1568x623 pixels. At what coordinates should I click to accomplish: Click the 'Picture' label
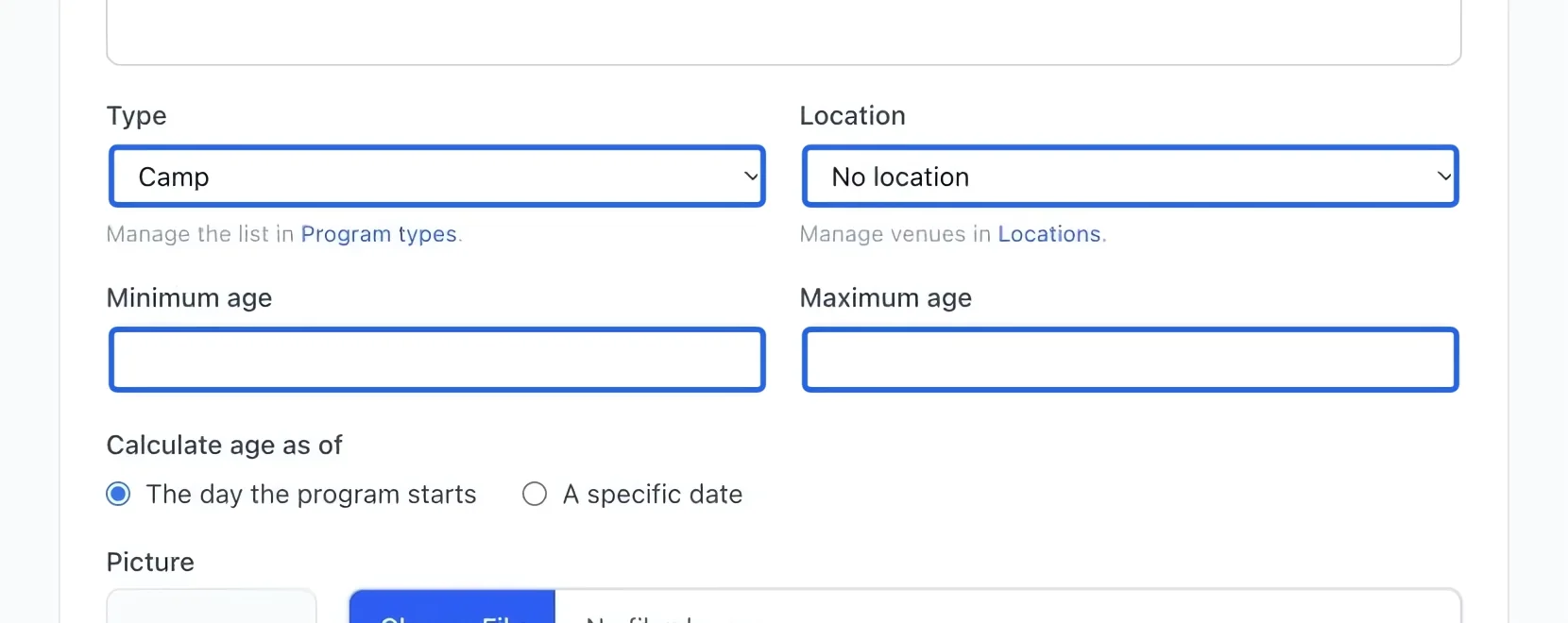[150, 563]
